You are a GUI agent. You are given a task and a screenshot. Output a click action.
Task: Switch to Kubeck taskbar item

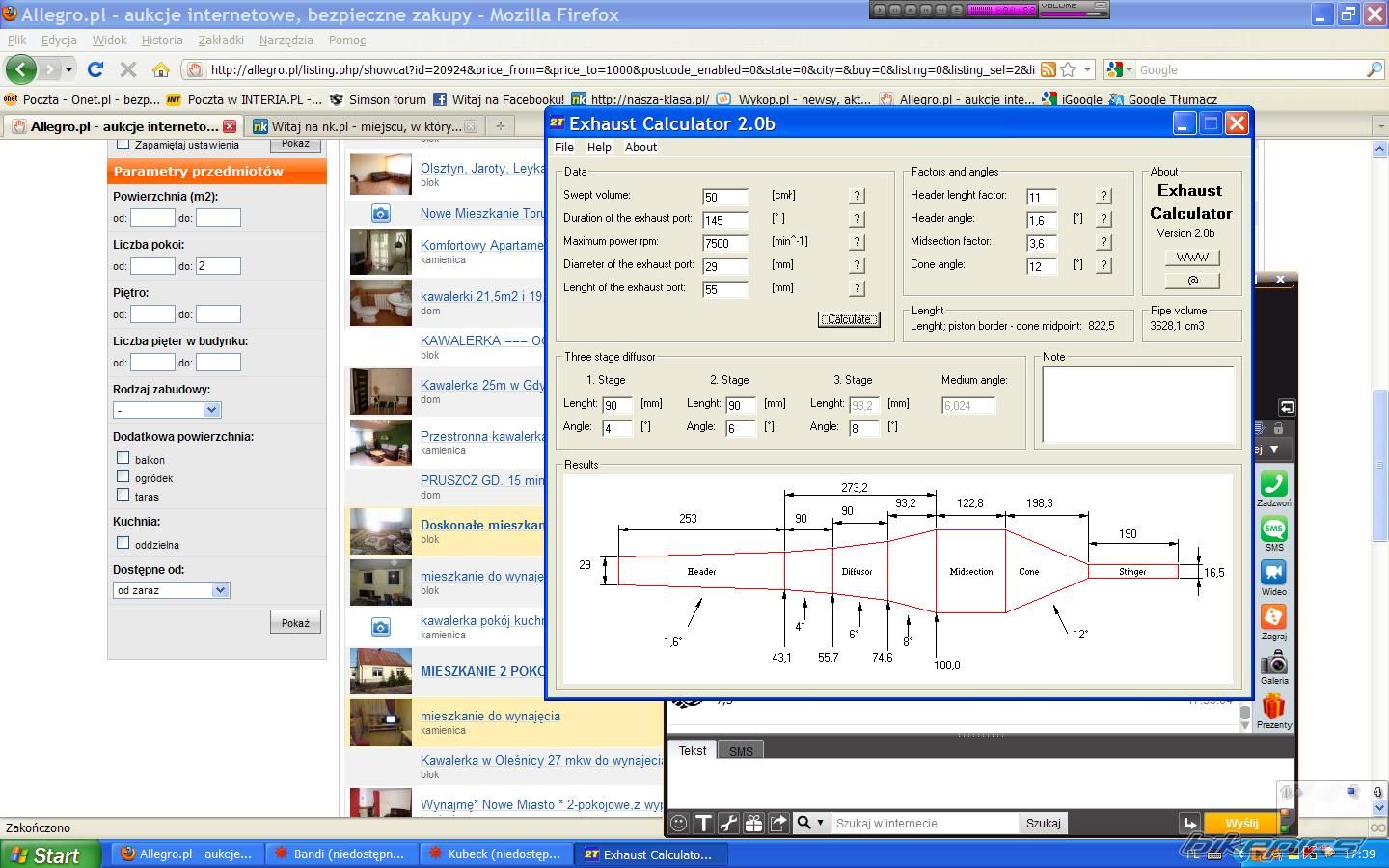coord(497,854)
